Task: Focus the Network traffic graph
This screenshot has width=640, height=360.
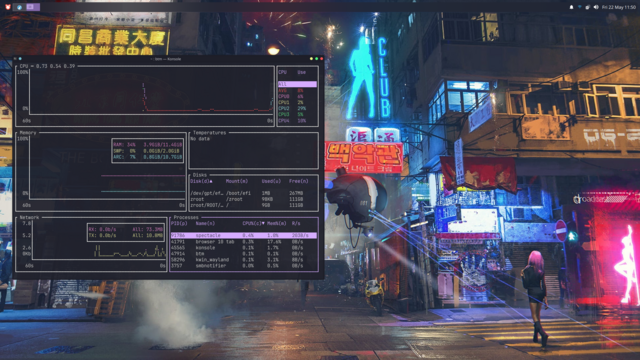Action: click(91, 244)
